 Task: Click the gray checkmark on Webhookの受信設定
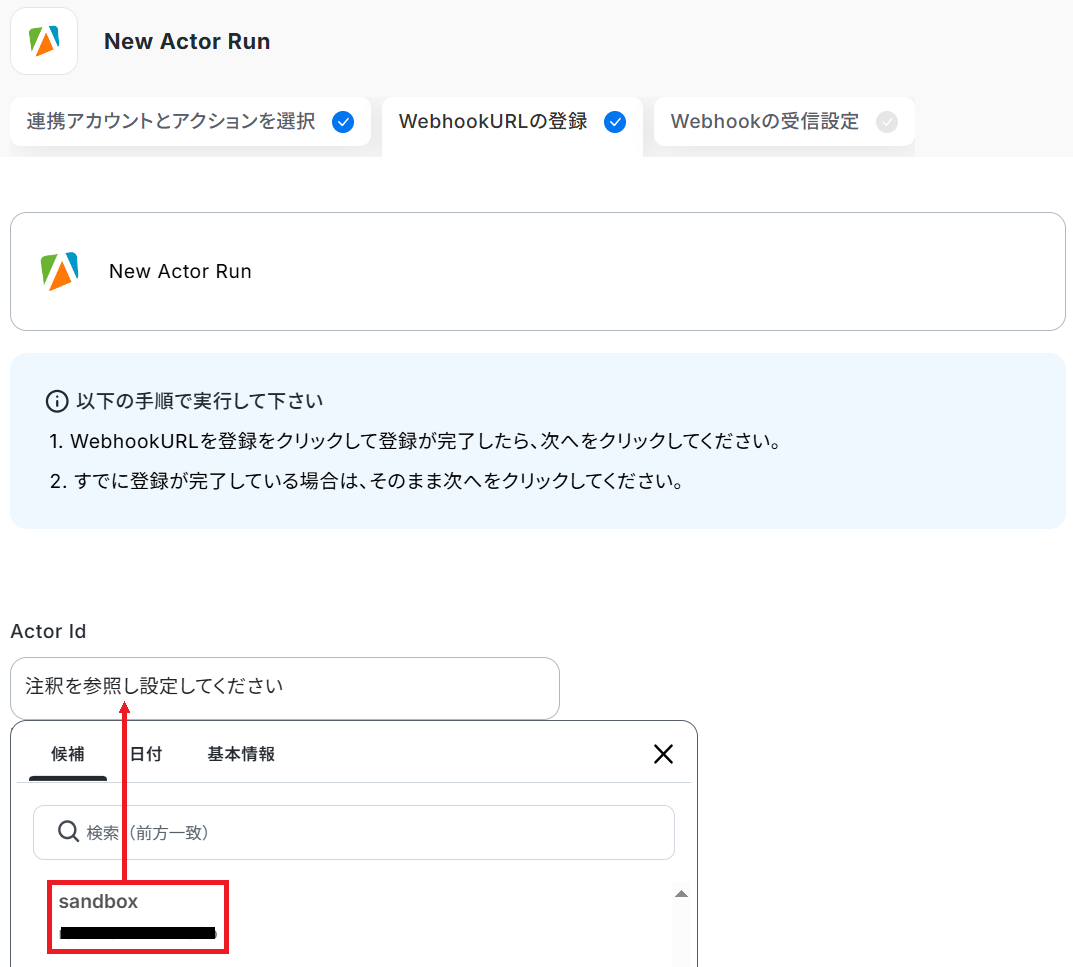886,122
